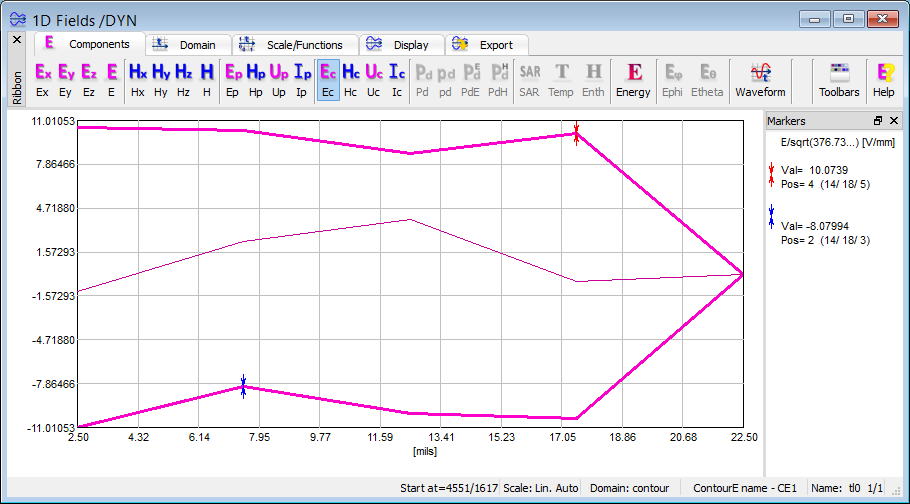Open the Waveform tool
This screenshot has height=504, width=910.
(x=760, y=80)
